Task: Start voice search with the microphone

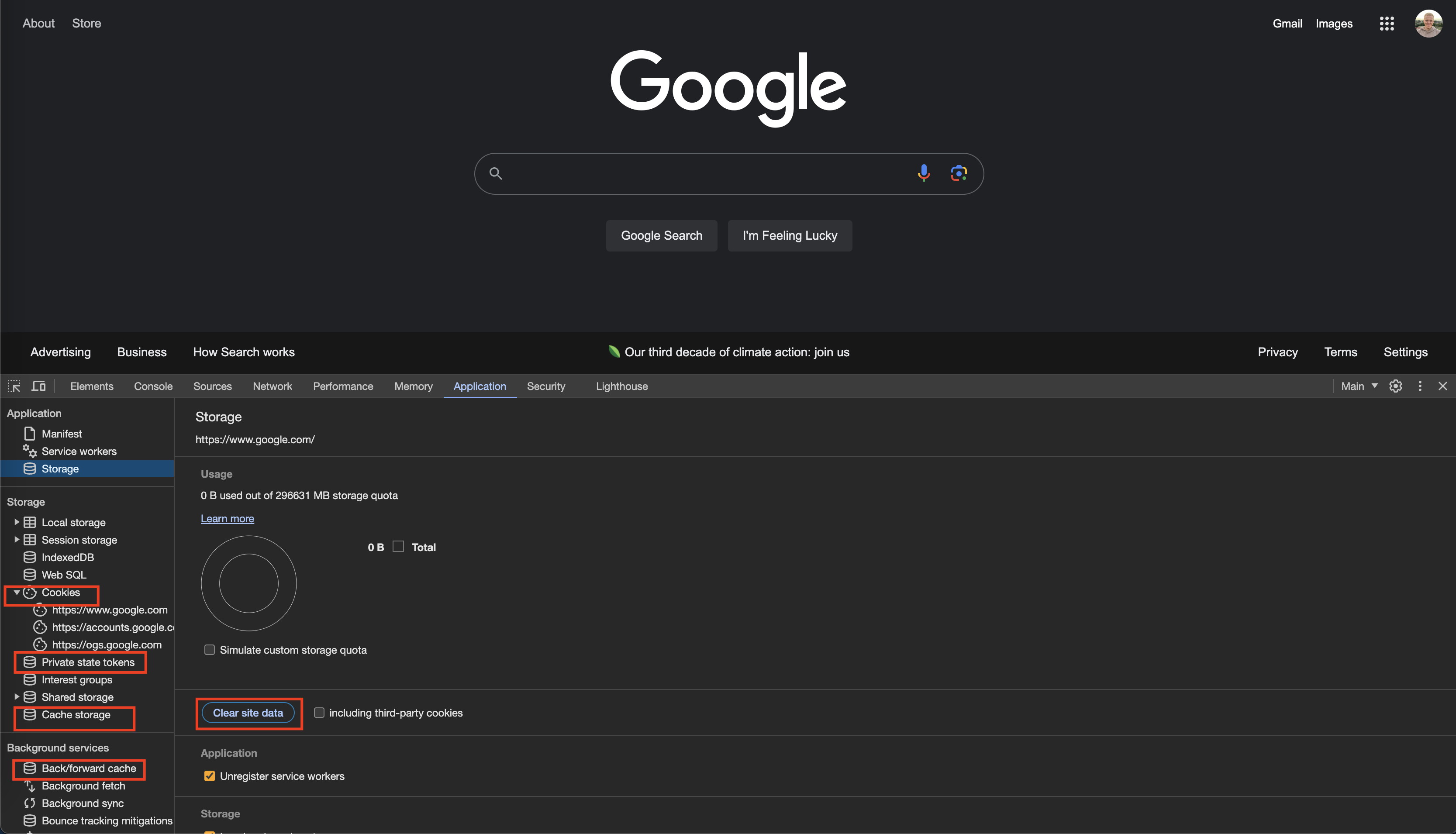Action: (924, 173)
